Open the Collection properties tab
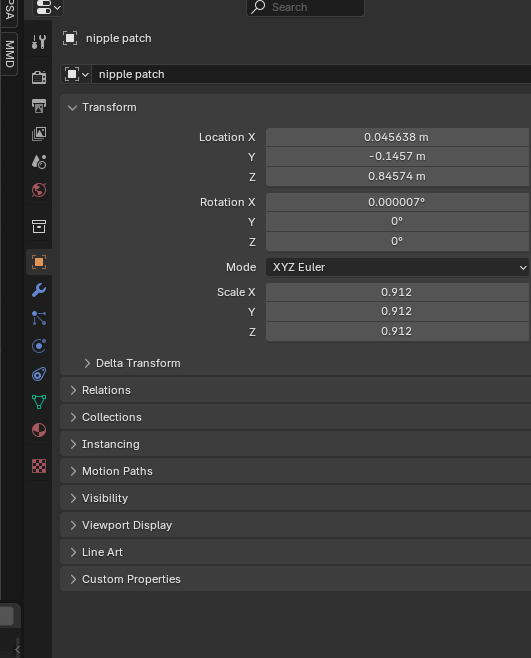This screenshot has height=658, width=531. point(39,227)
